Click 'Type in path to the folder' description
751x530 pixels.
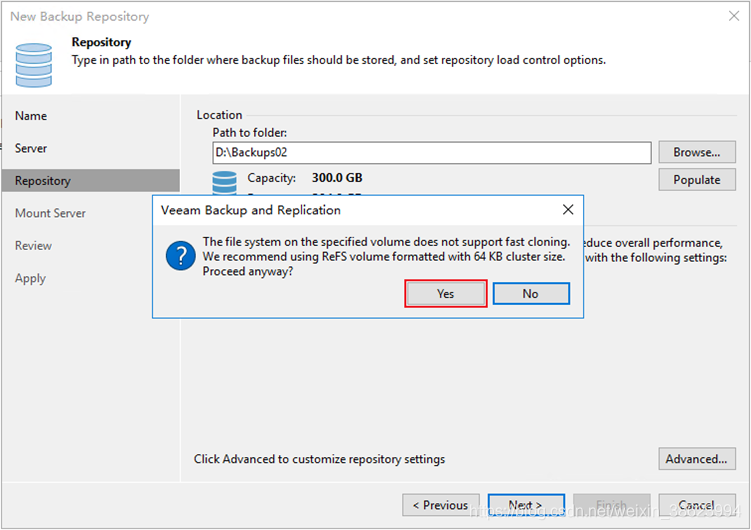pyautogui.click(x=339, y=60)
